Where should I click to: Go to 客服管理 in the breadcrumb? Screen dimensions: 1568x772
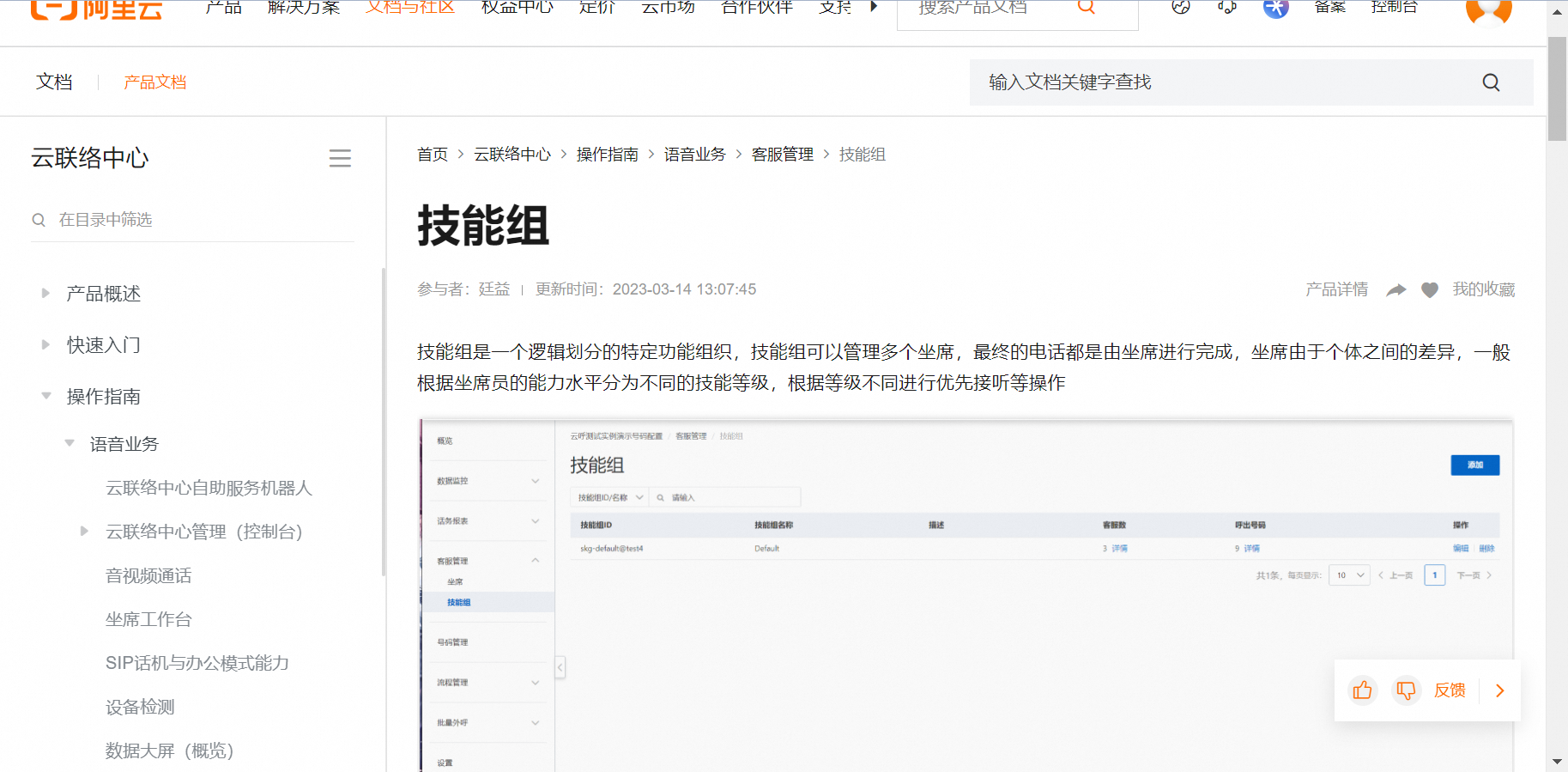coord(783,155)
